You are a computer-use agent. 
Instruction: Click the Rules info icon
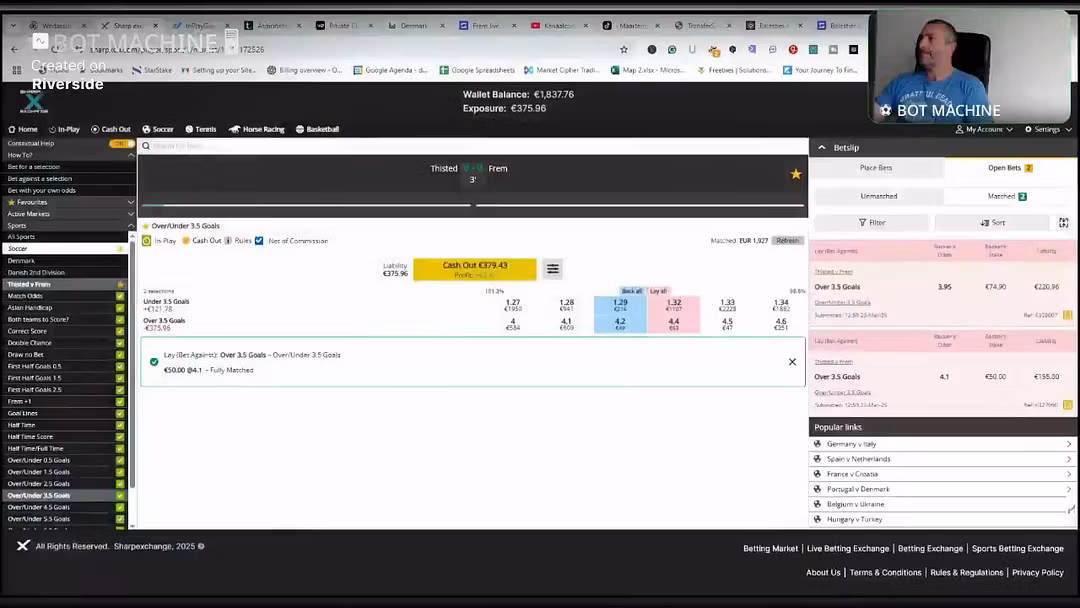click(228, 241)
